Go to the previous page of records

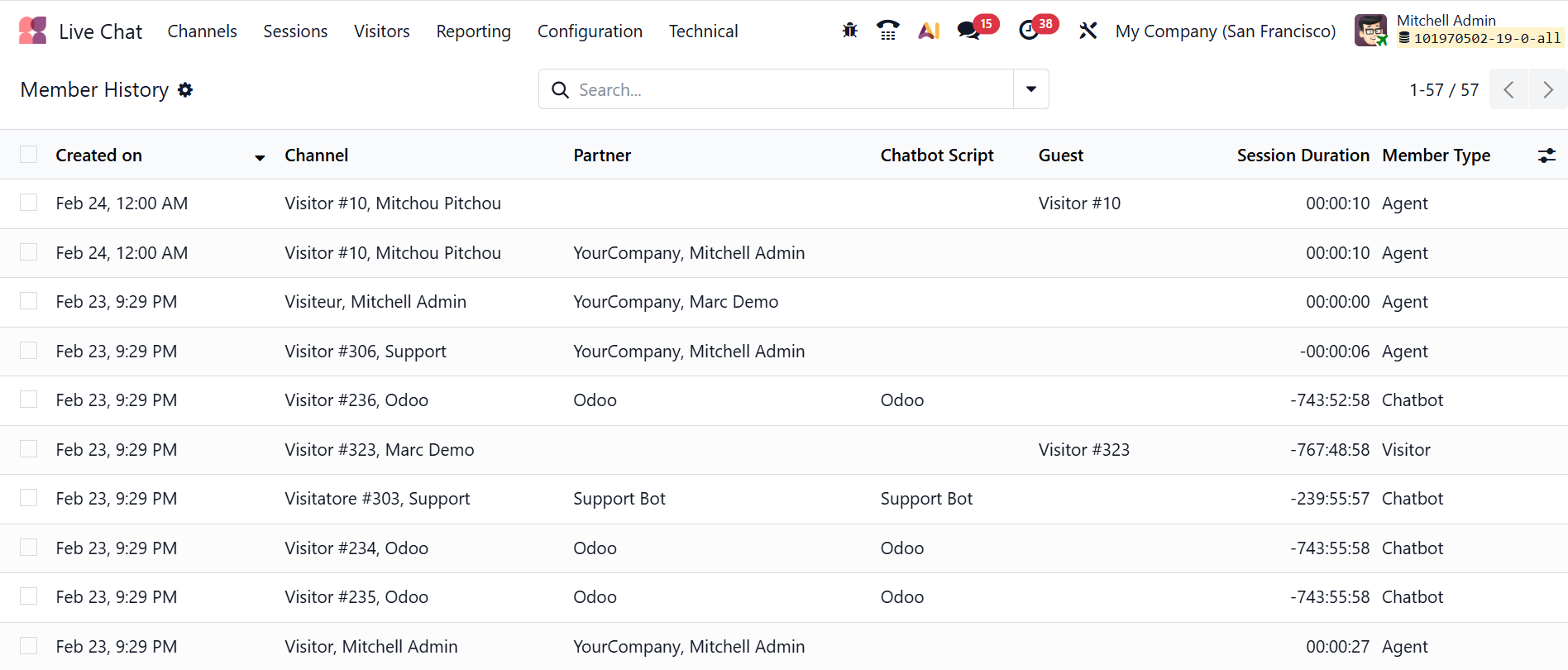[x=1509, y=89]
